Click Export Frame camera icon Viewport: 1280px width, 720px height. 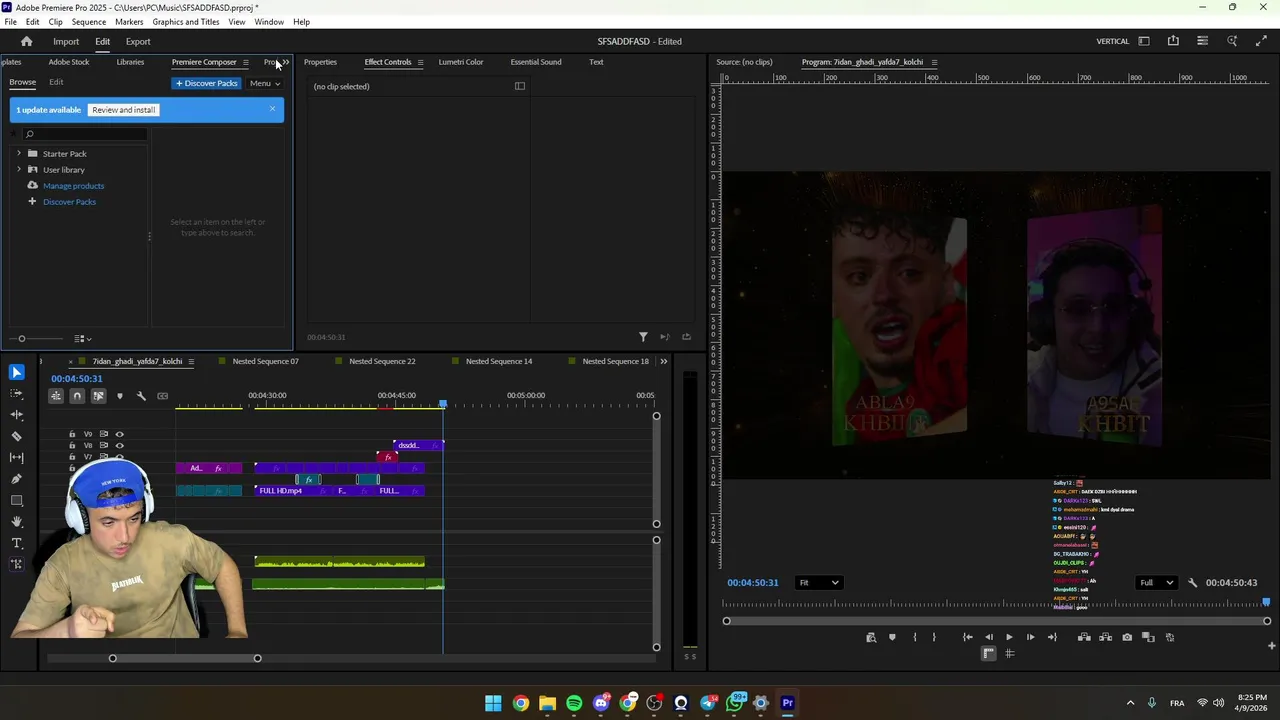[1127, 637]
